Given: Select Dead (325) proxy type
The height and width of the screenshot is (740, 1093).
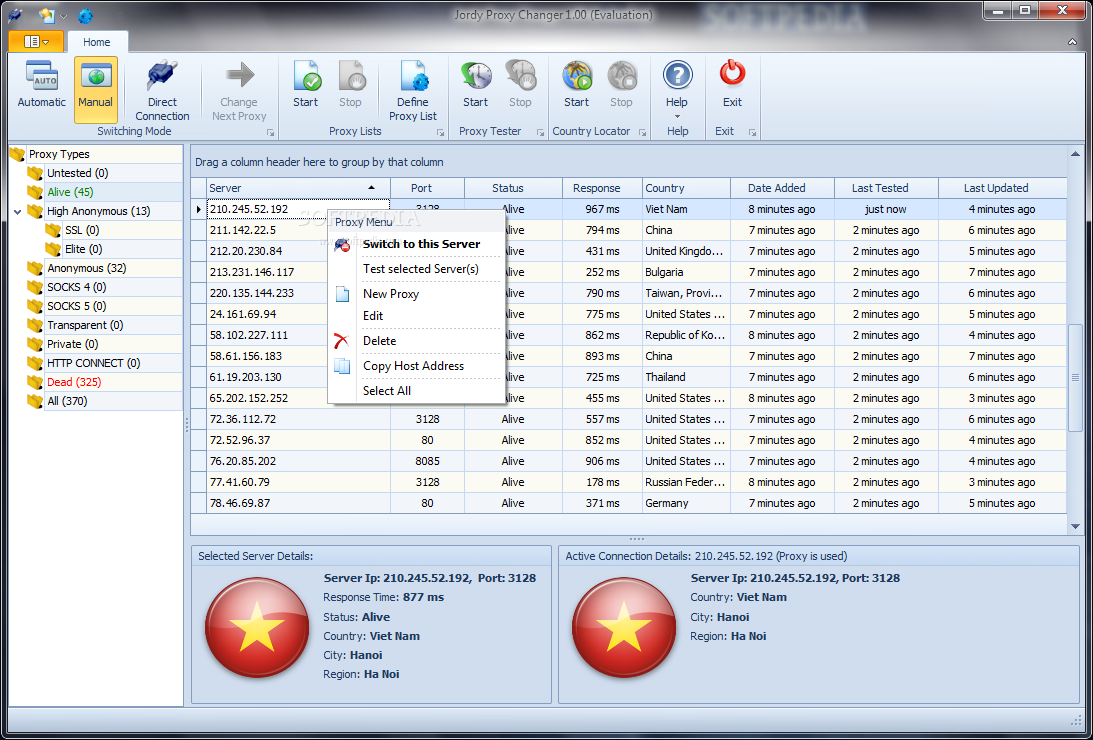Looking at the screenshot, I should coord(74,382).
